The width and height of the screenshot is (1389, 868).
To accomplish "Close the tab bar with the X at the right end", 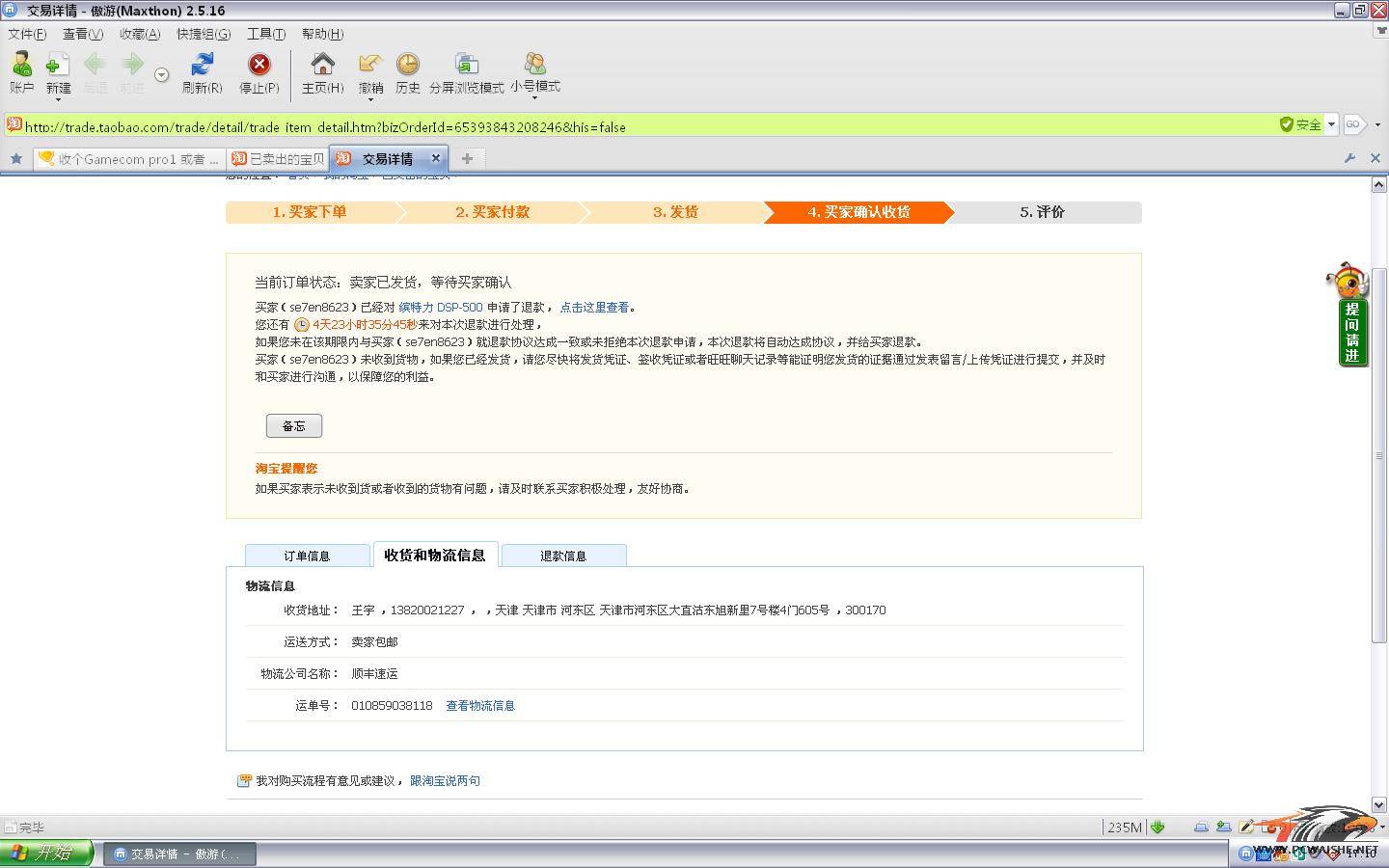I will pyautogui.click(x=1375, y=158).
